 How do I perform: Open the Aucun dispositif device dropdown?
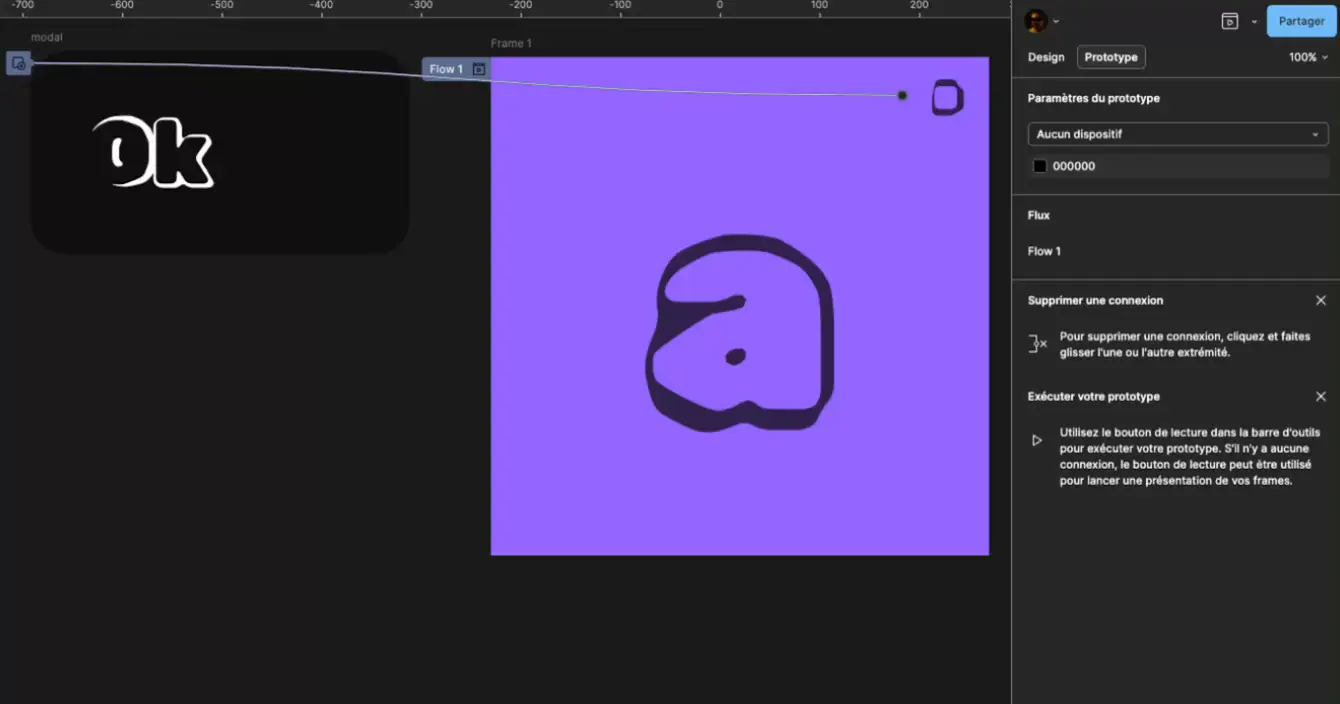coord(1177,134)
